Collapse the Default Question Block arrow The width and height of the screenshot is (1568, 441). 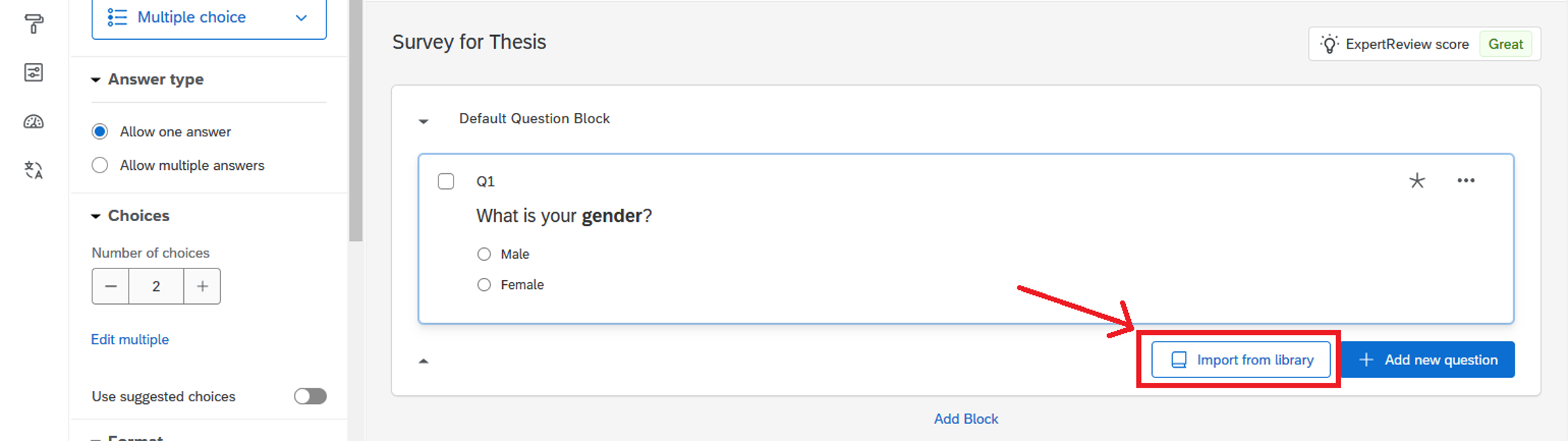click(423, 121)
